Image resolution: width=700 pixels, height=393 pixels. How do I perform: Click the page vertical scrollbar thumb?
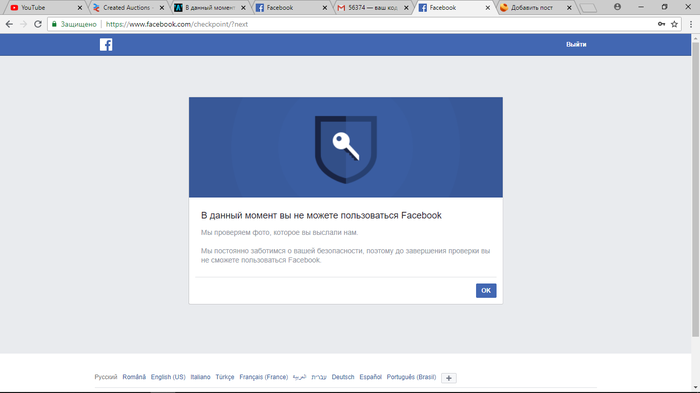696,190
